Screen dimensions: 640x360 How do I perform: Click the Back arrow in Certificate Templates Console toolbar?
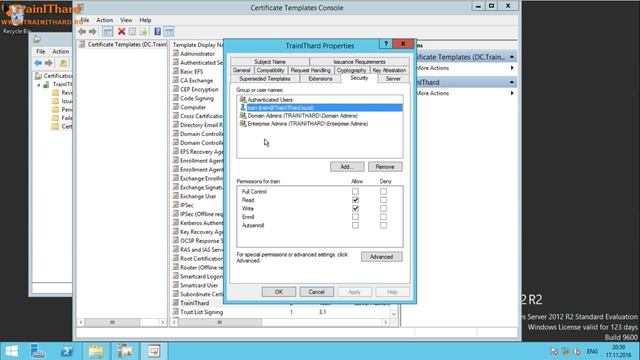click(82, 31)
